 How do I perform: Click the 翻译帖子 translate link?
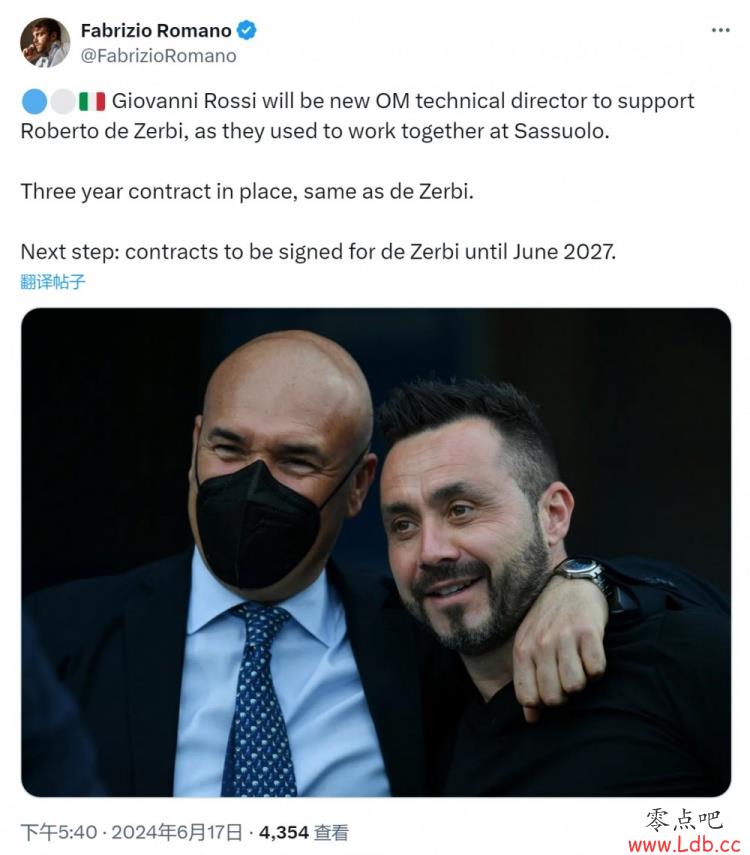click(53, 282)
